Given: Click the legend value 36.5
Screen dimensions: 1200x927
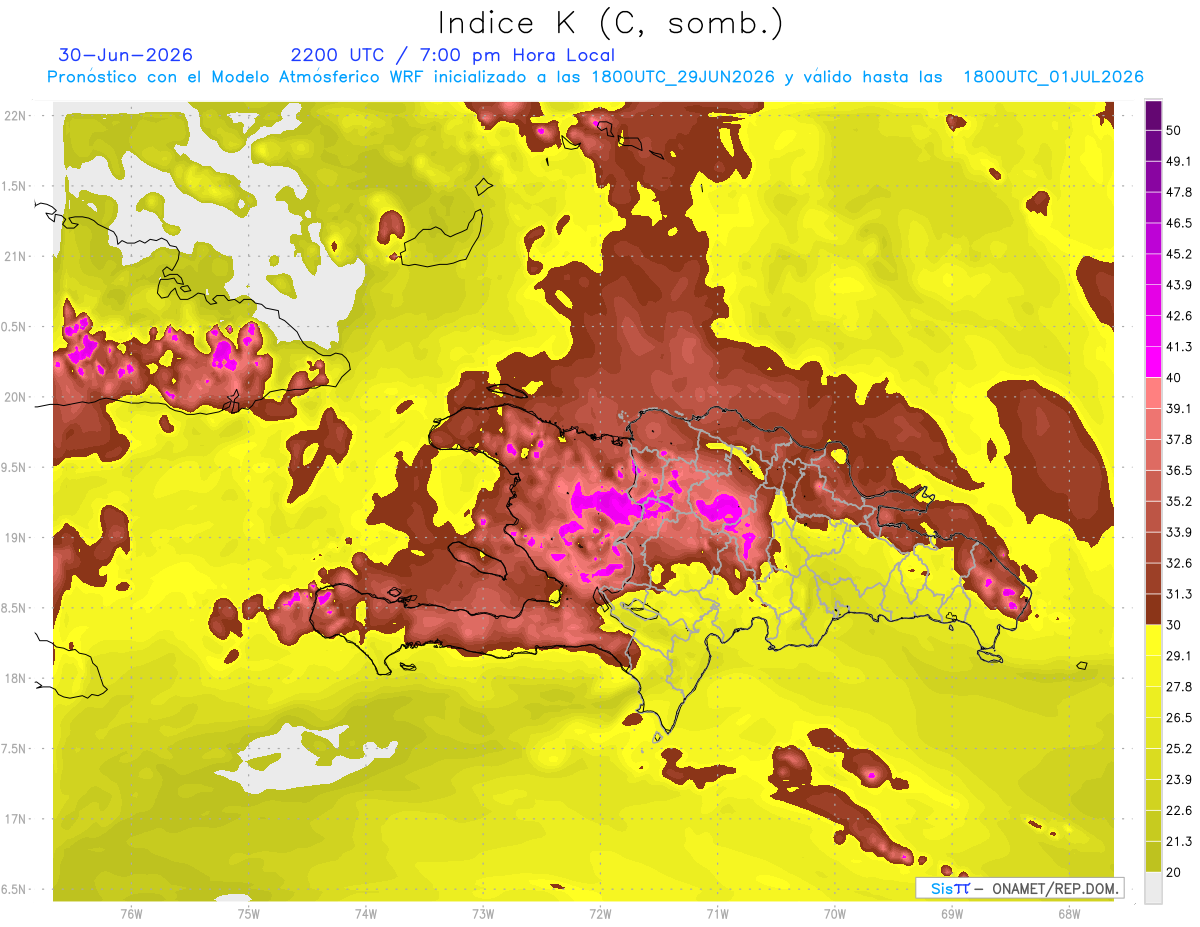Looking at the screenshot, I should (1179, 471).
